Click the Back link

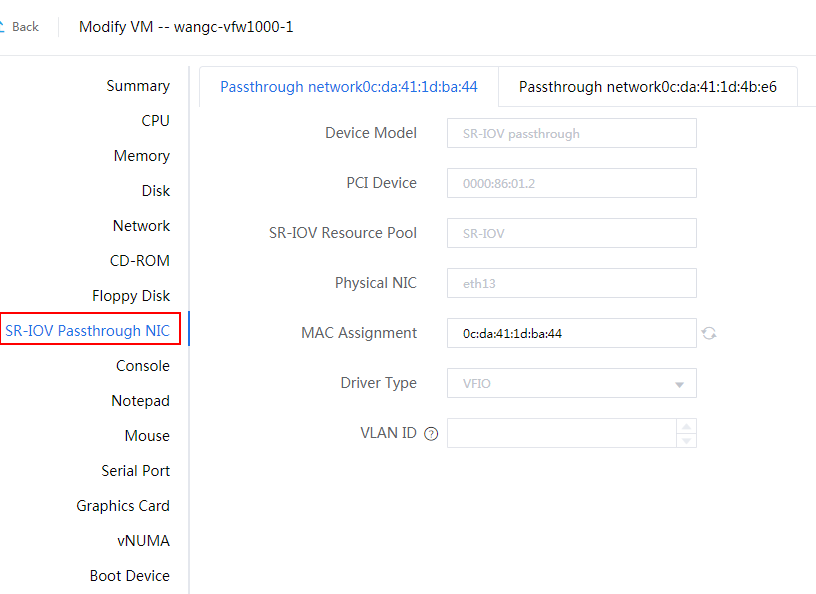coord(25,27)
